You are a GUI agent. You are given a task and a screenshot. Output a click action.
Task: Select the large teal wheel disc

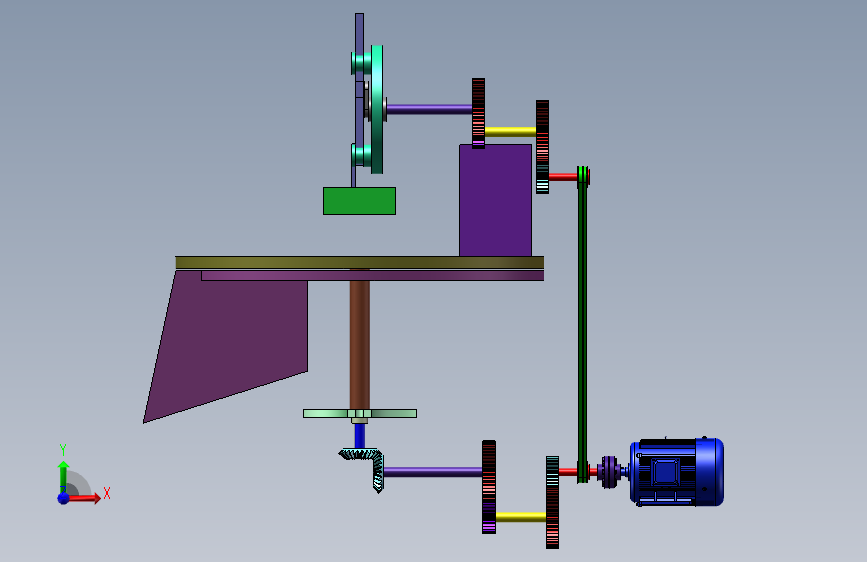[x=377, y=109]
